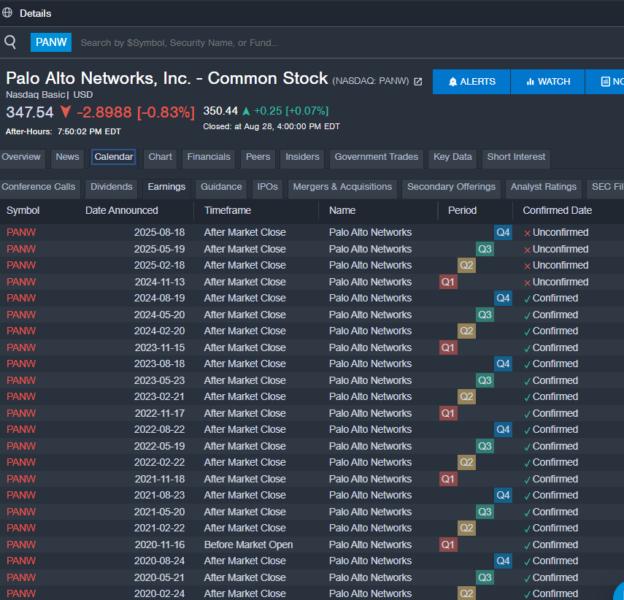
Task: Select the date cell 2021-02-22
Action: (159, 528)
